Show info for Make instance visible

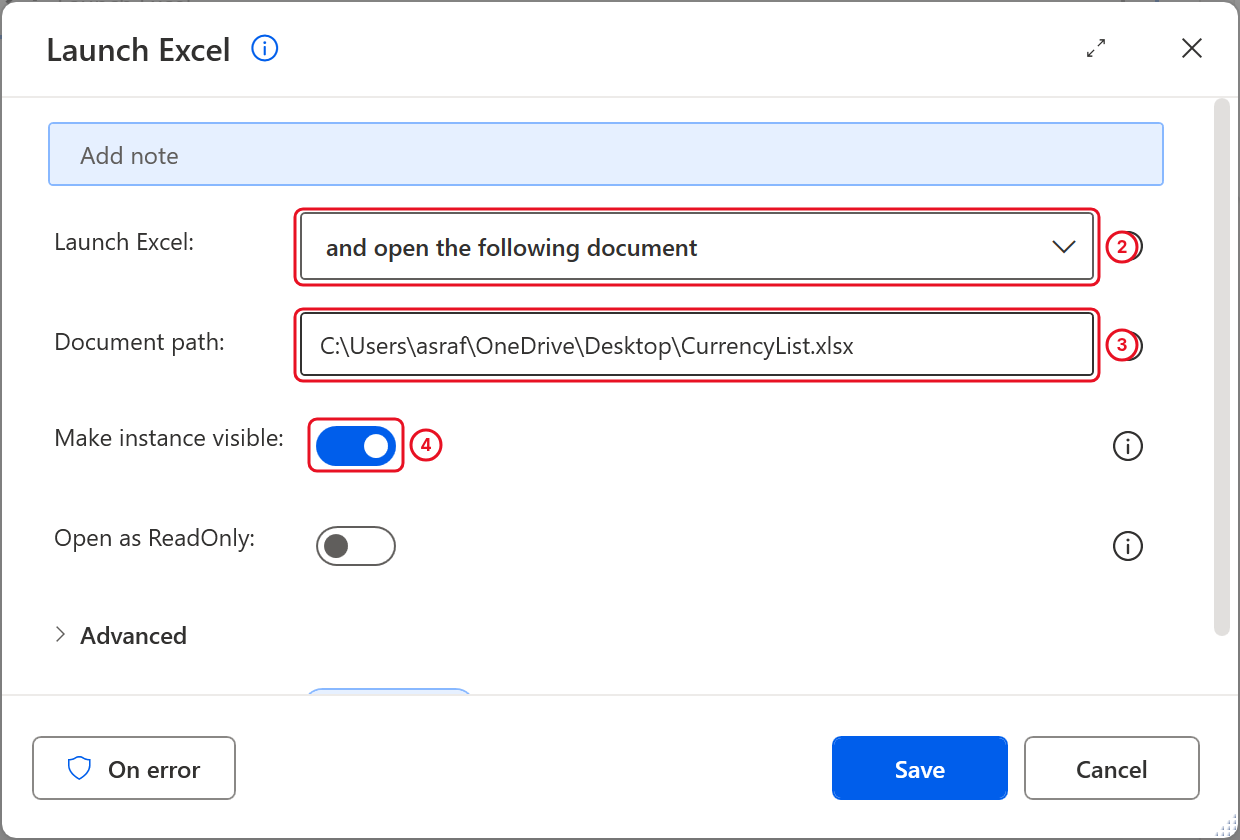tap(1128, 446)
